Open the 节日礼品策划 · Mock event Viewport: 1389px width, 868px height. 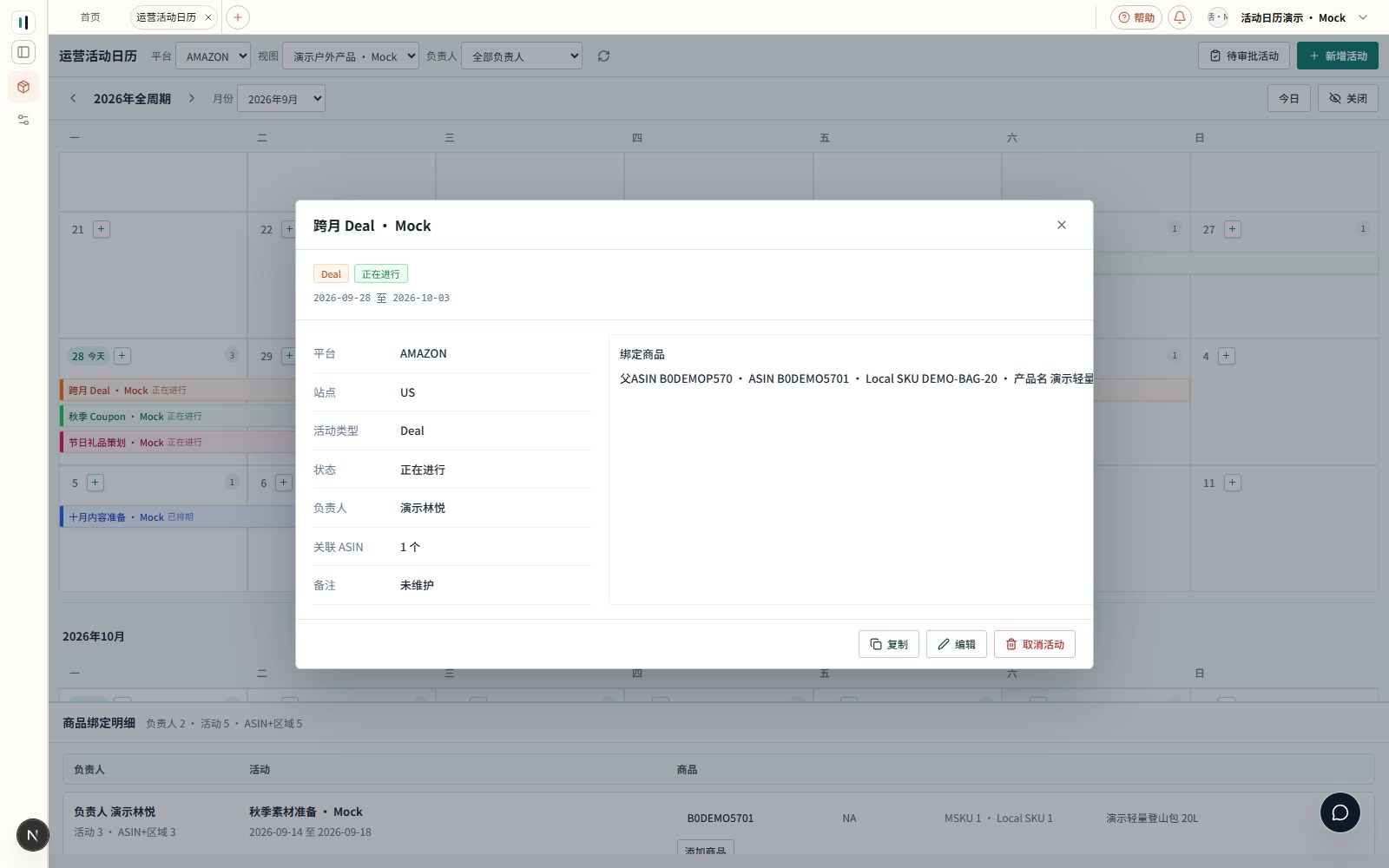178,443
